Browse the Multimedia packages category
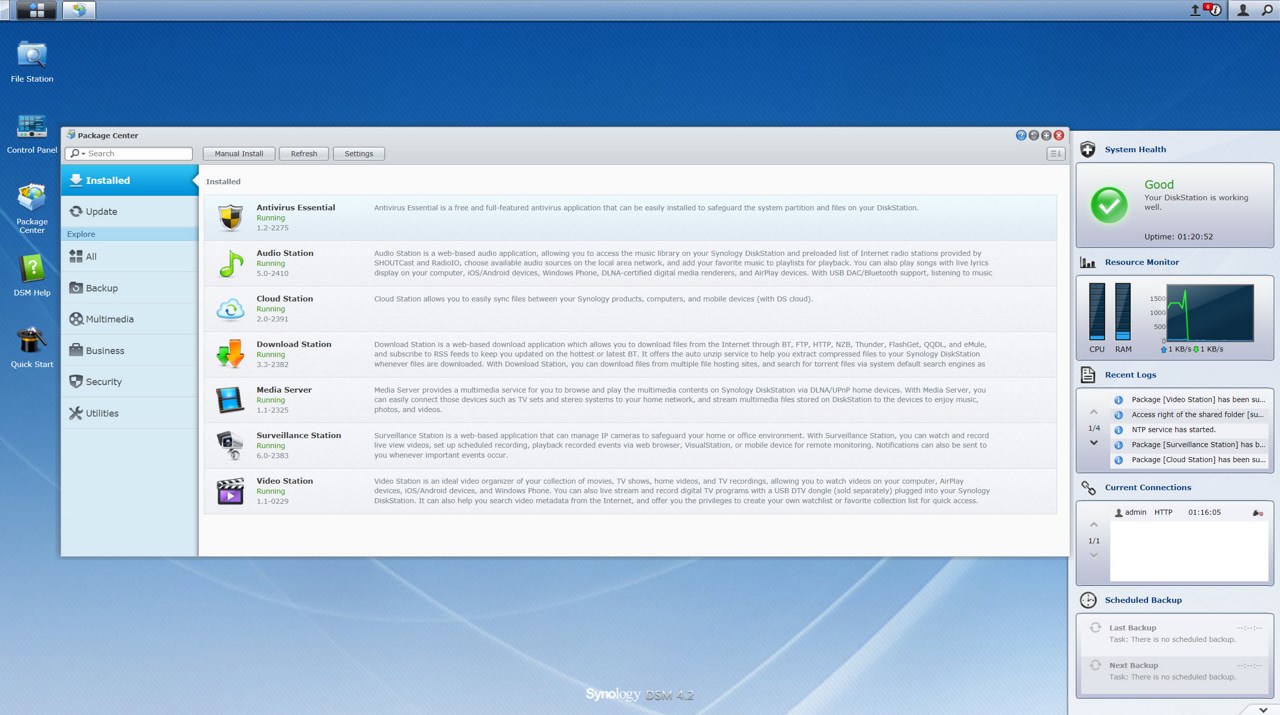This screenshot has width=1280, height=715. [129, 319]
